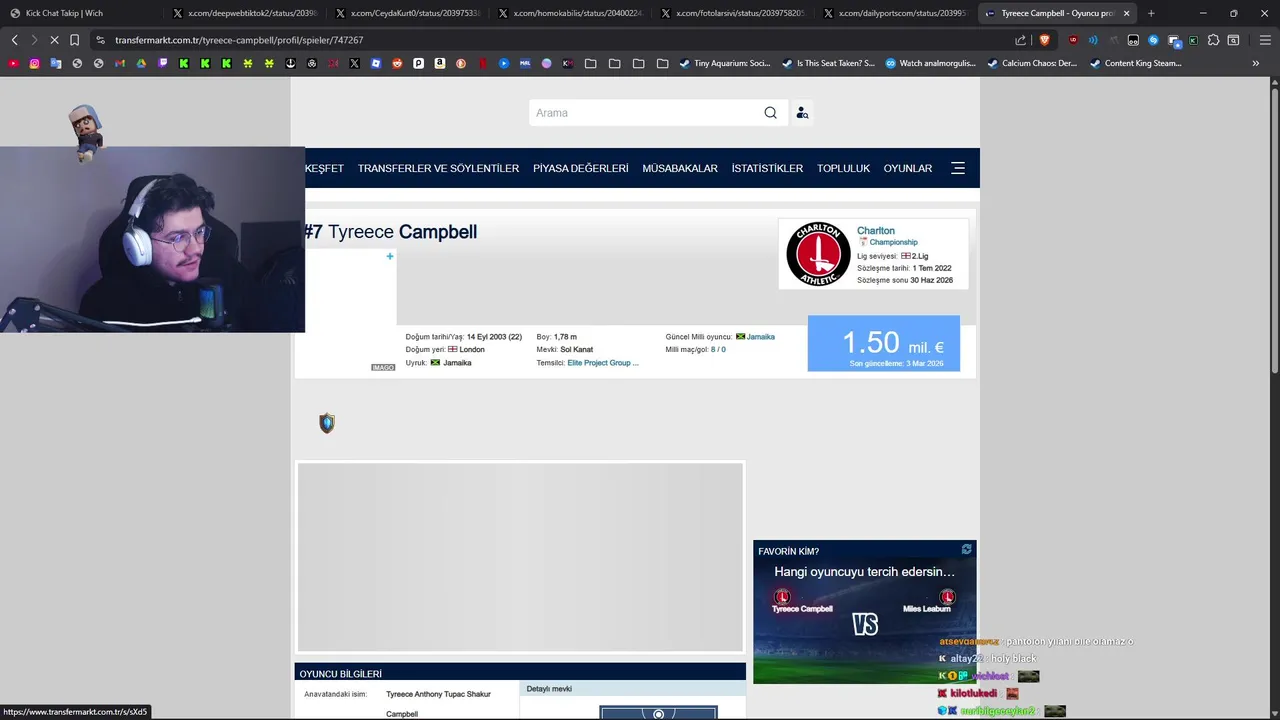This screenshot has width=1280, height=720.
Task: Open the Shazam extension icon
Action: (x=1153, y=40)
